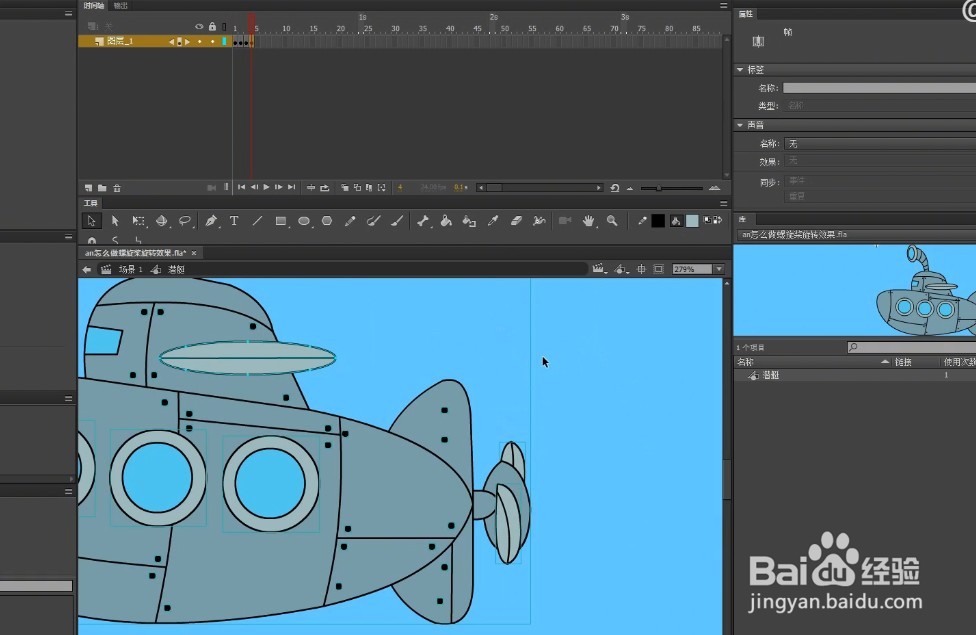Image resolution: width=976 pixels, height=635 pixels.
Task: Open label 类型 dropdown
Action: [880, 106]
